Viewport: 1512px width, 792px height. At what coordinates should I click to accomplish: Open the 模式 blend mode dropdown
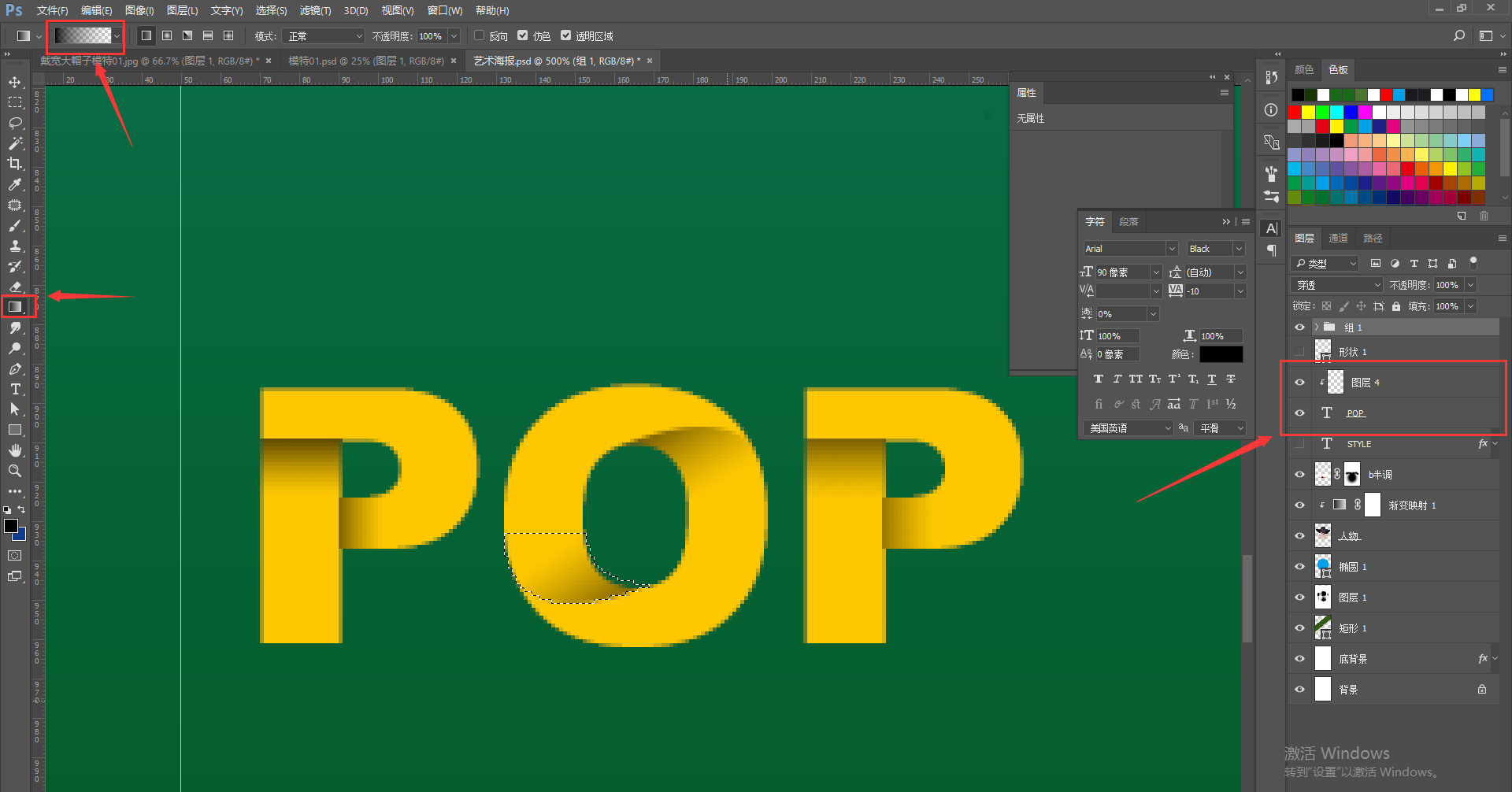(x=324, y=36)
